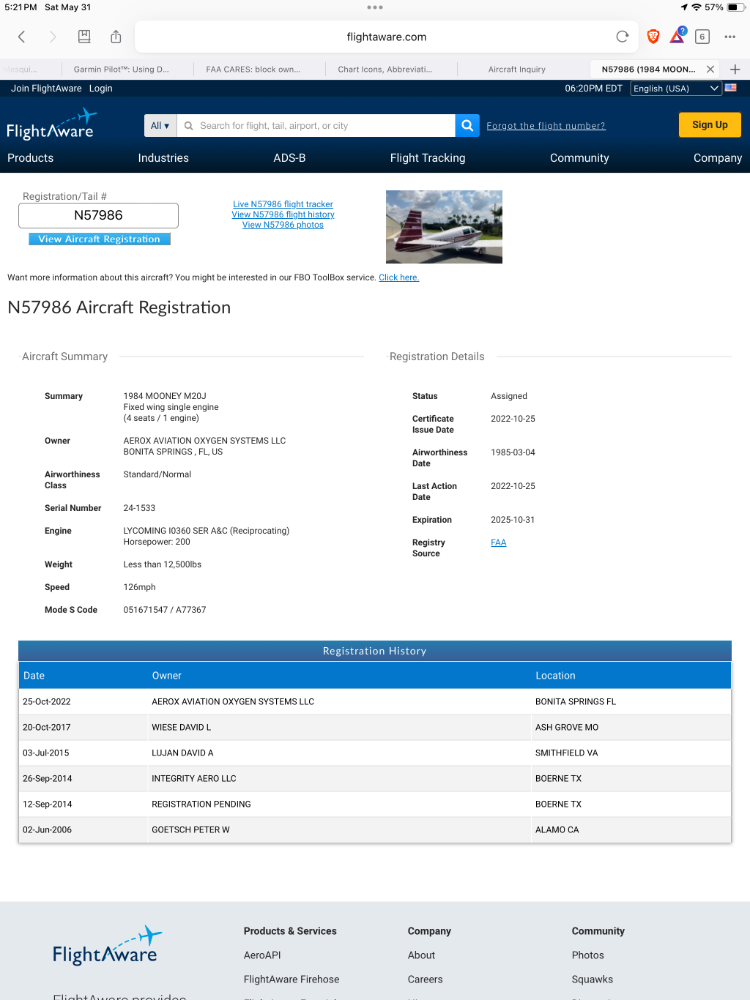This screenshot has width=750, height=1000.
Task: Tap the Wi-Fi status icon
Action: point(696,7)
